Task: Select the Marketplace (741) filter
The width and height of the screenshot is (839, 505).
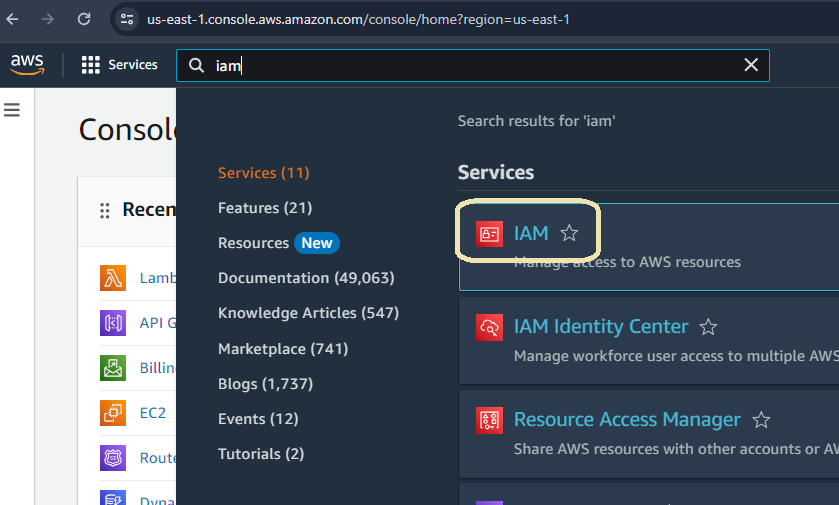Action: pyautogui.click(x=283, y=349)
